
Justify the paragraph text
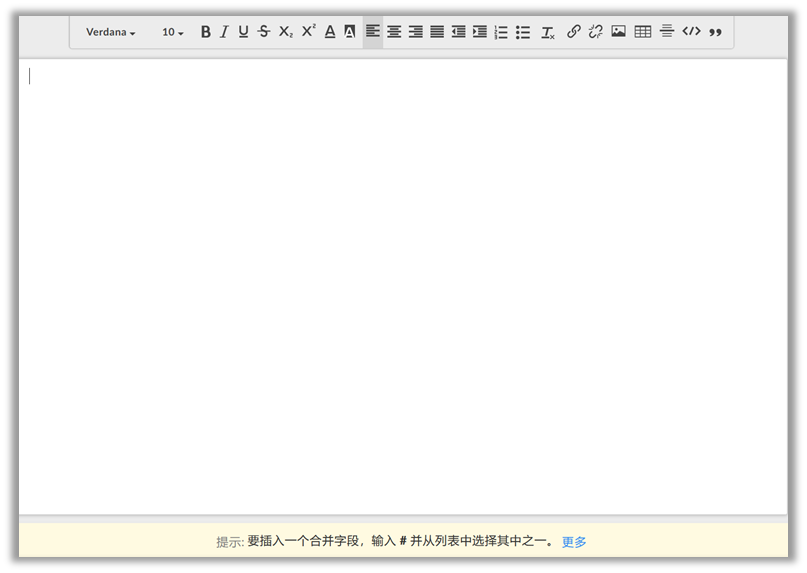tap(437, 32)
